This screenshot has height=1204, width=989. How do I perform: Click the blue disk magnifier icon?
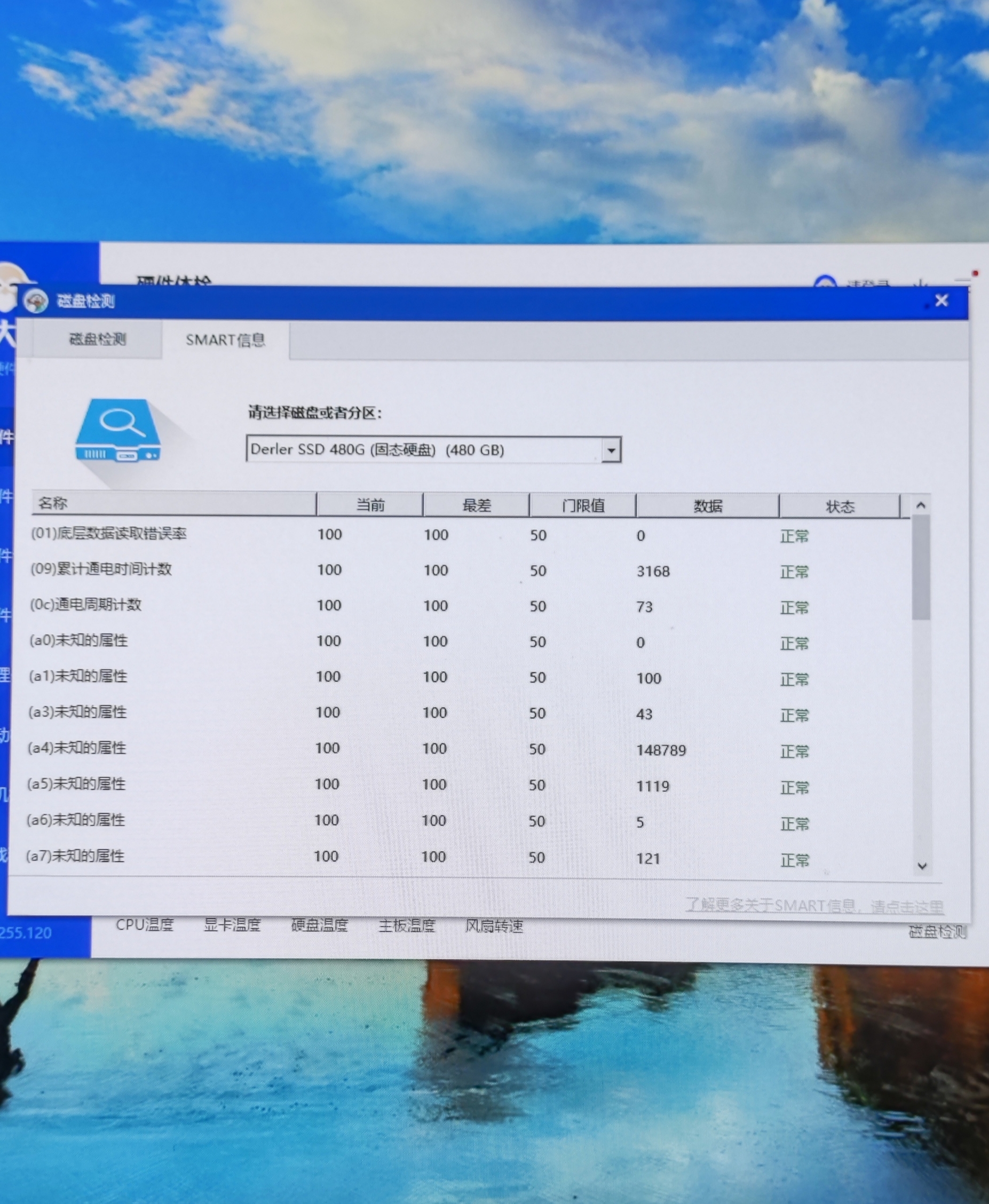click(118, 431)
